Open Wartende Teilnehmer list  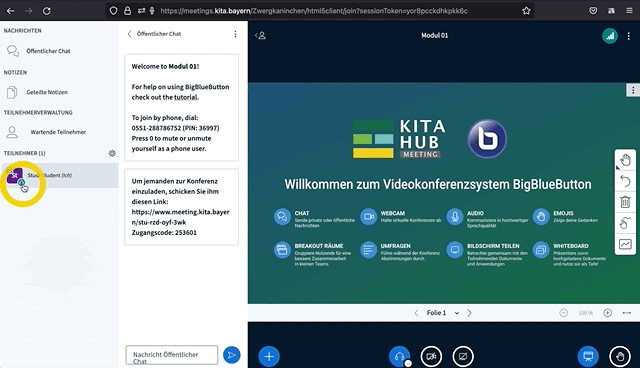[x=59, y=132]
